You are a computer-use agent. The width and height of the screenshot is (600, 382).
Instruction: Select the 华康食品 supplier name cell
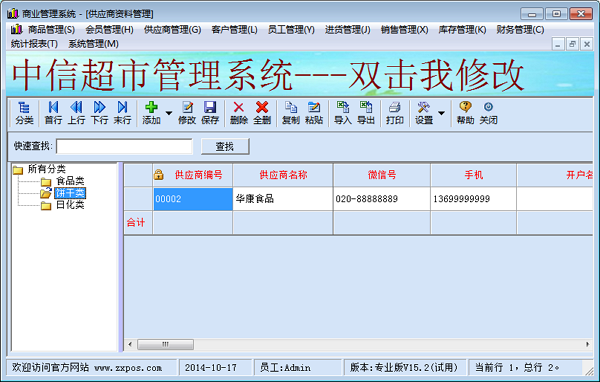(x=283, y=199)
